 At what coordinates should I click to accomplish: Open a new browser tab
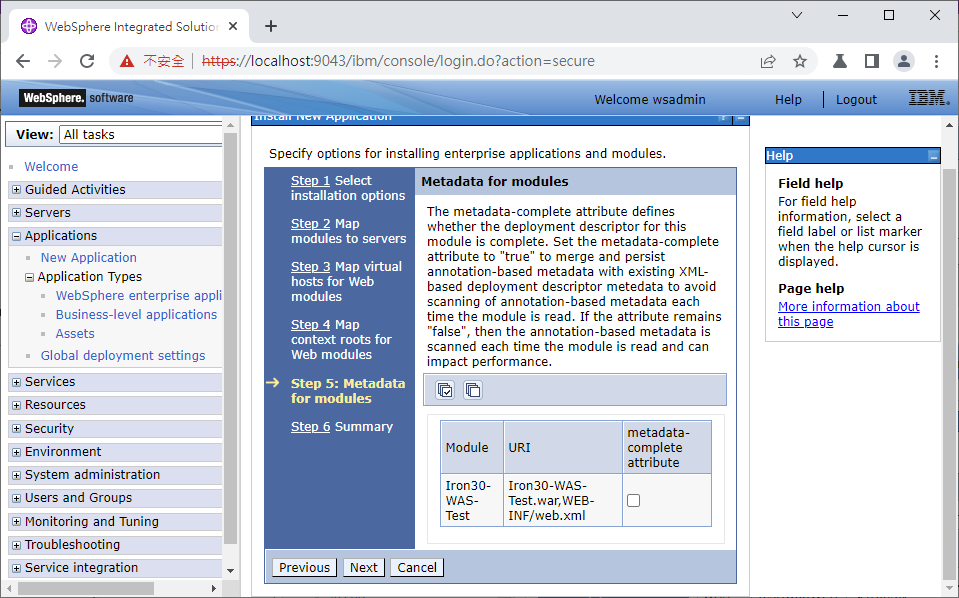pos(271,26)
